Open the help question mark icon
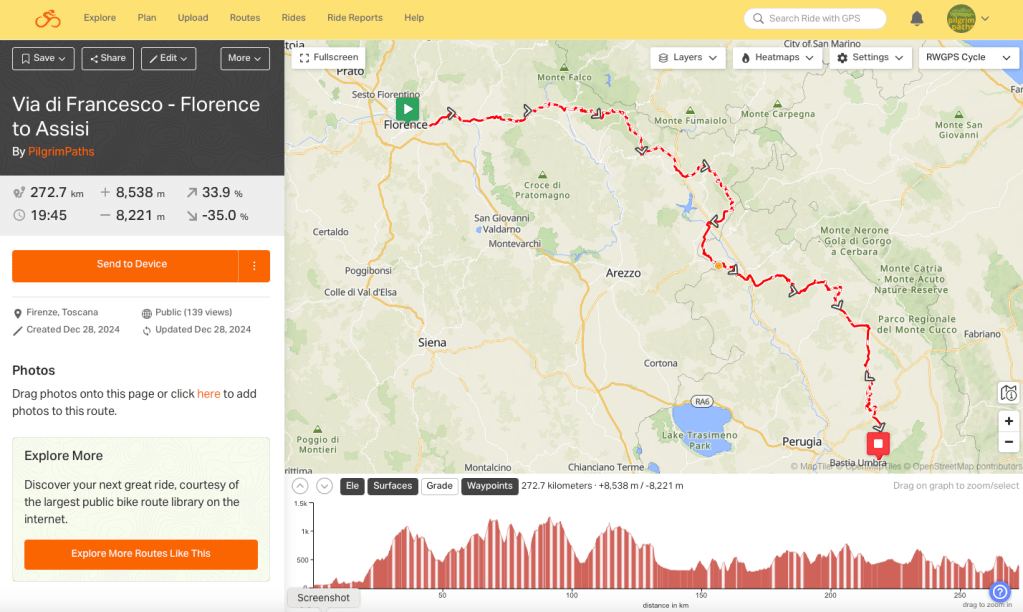The image size is (1023, 612). 999,592
